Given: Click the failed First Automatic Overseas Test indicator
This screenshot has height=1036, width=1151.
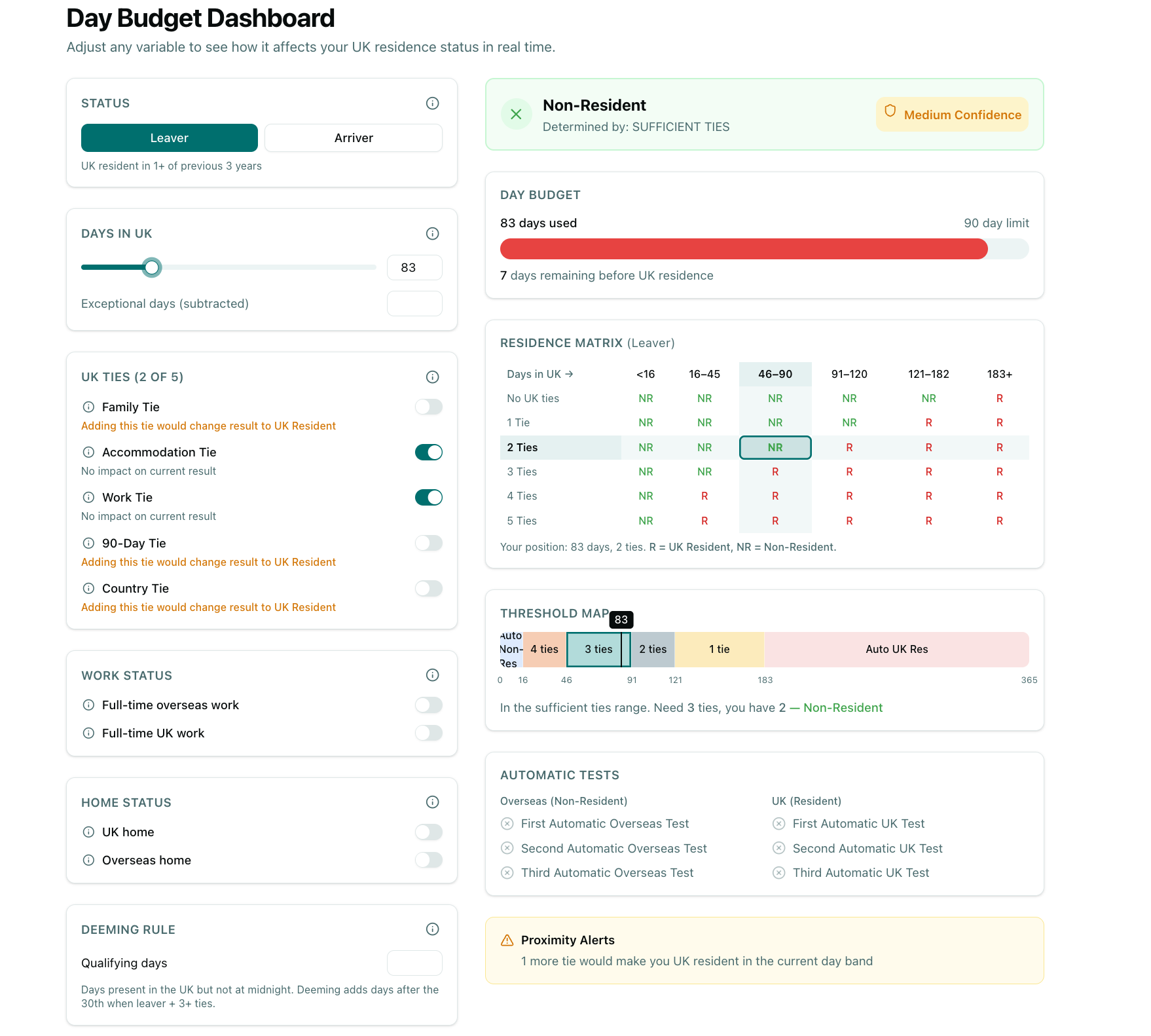Looking at the screenshot, I should (507, 823).
